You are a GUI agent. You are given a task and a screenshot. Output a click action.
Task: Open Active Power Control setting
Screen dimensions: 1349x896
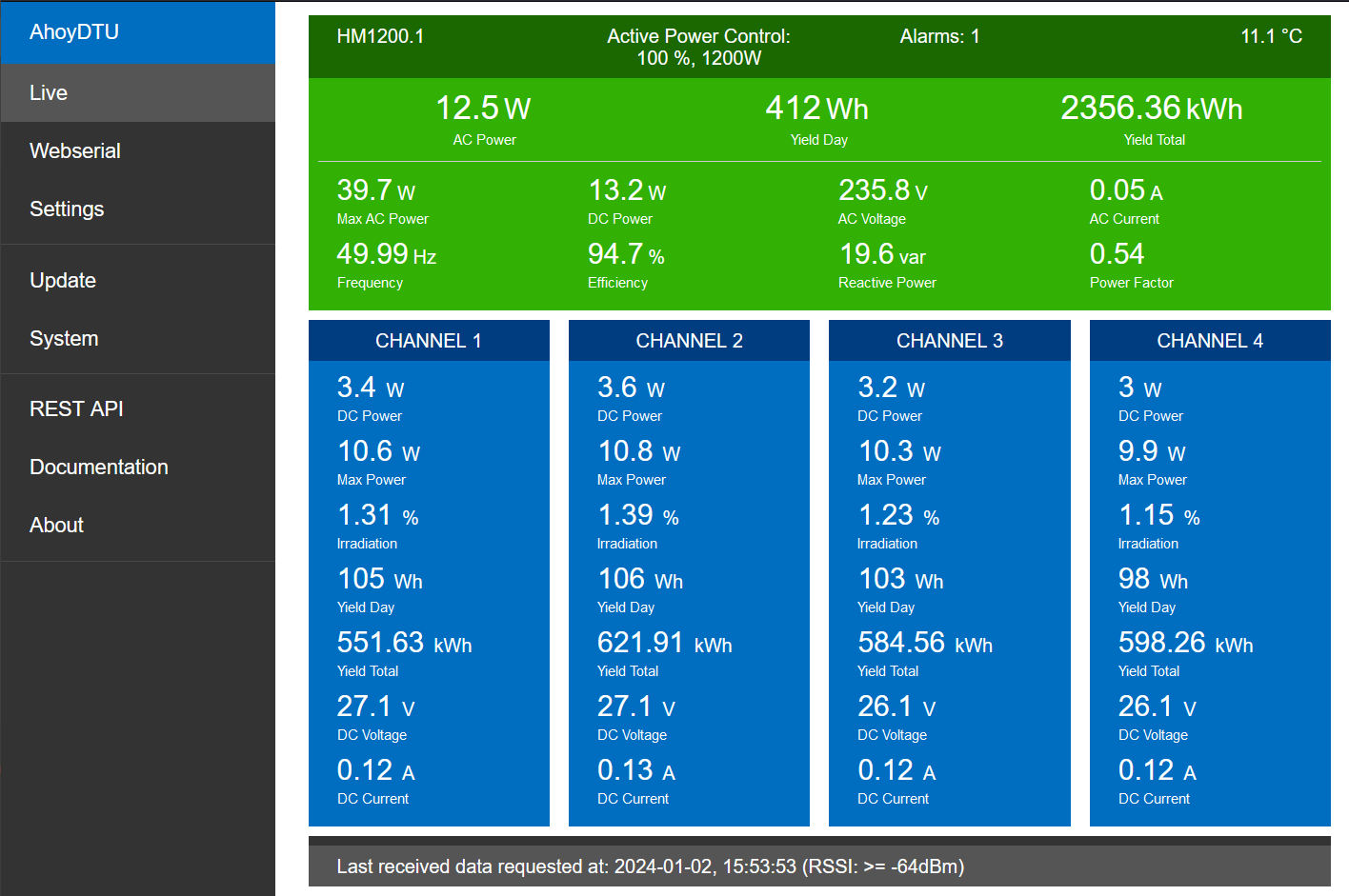tap(698, 47)
